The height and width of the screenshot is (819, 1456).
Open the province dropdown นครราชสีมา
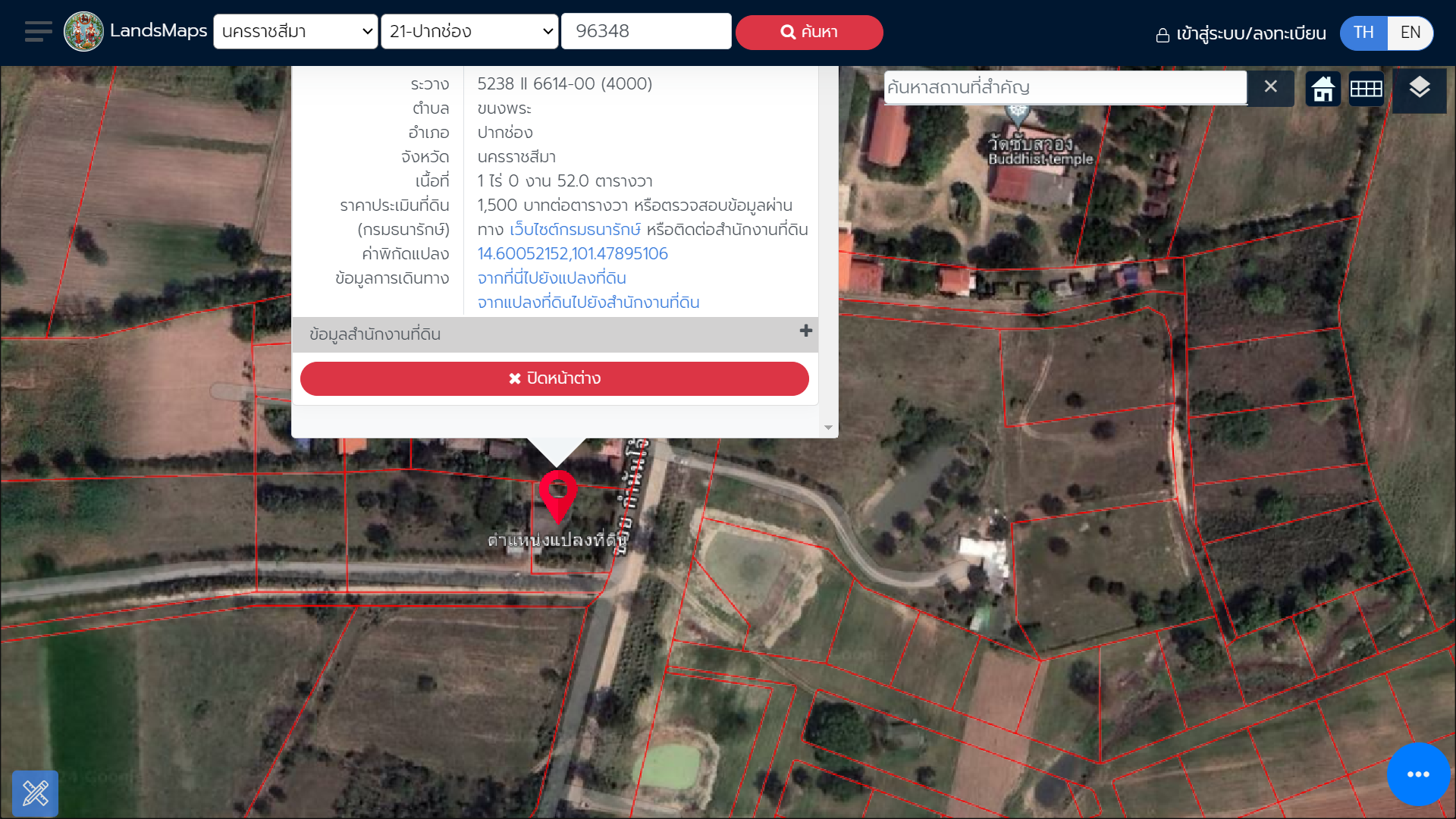296,32
